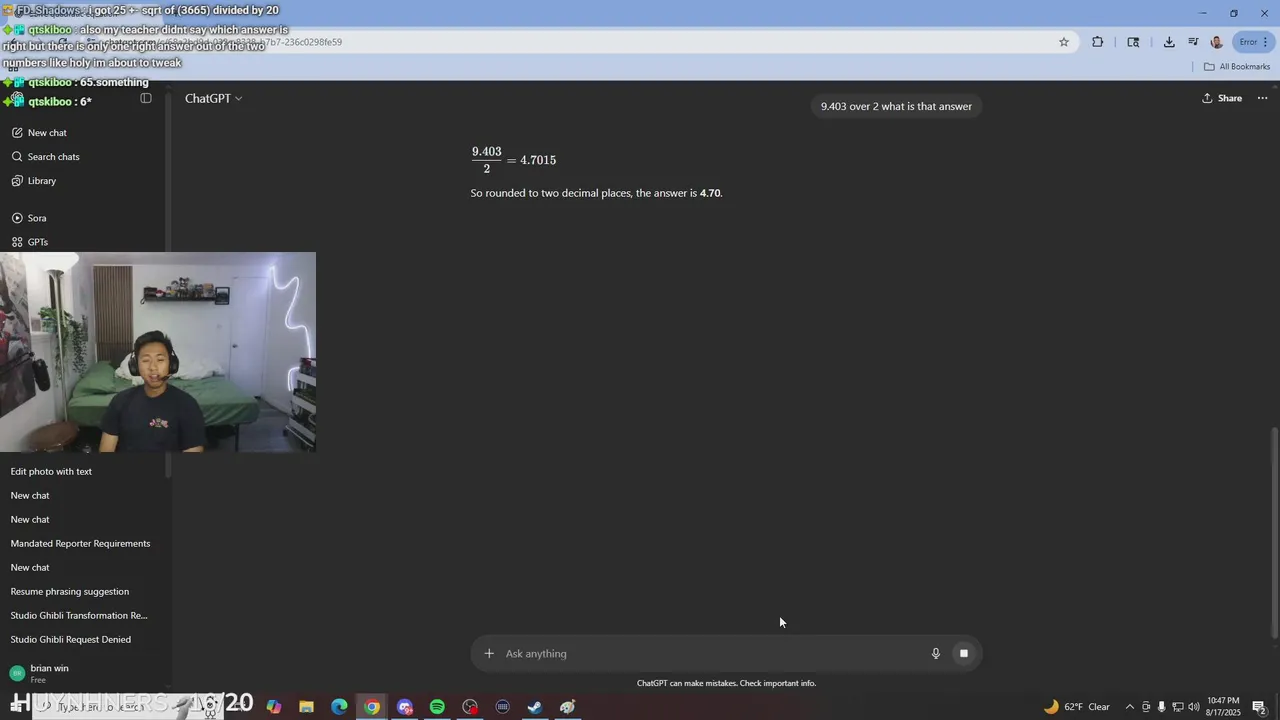This screenshot has height=720, width=1280.
Task: Open the weather widget showing 62°F Clear
Action: pos(1077,707)
